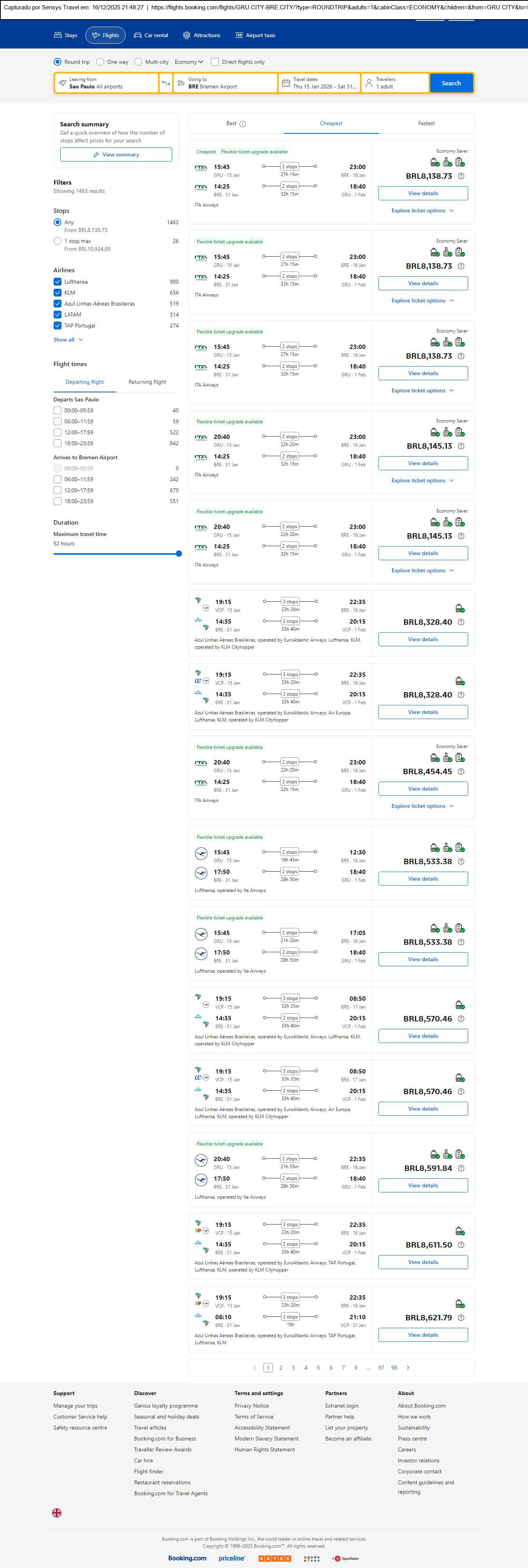This screenshot has width=528, height=1568.
Task: Click the Attractions icon in top navigation
Action: coord(186,35)
